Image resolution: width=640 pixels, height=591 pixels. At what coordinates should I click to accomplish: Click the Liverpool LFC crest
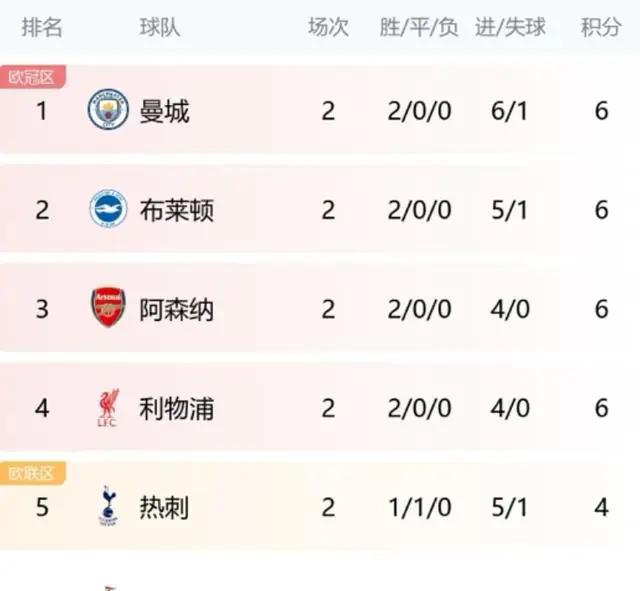coord(109,408)
